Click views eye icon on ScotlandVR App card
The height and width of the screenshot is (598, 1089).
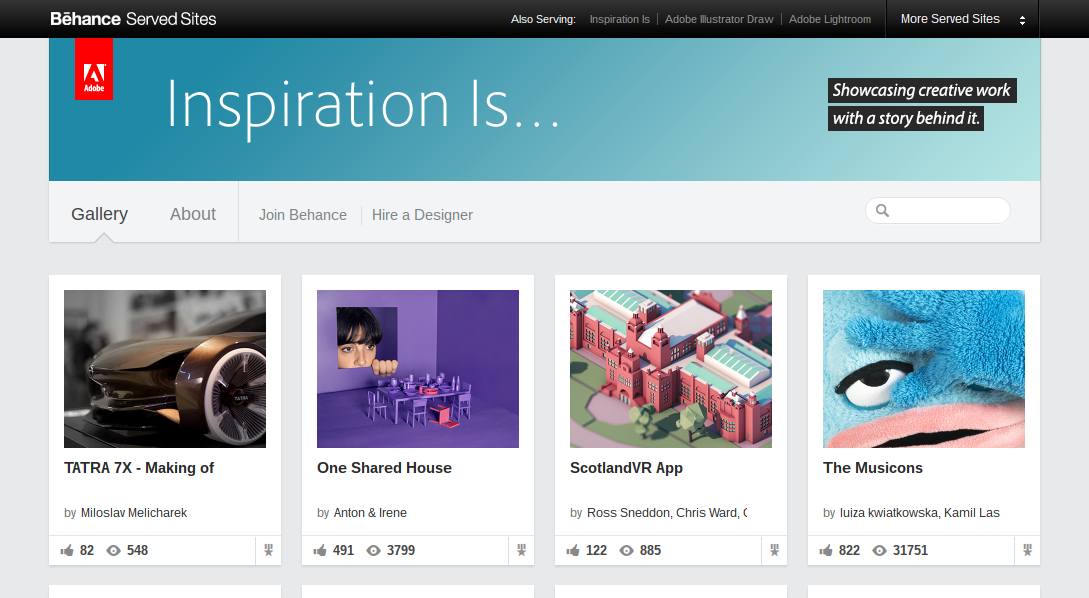(x=626, y=551)
